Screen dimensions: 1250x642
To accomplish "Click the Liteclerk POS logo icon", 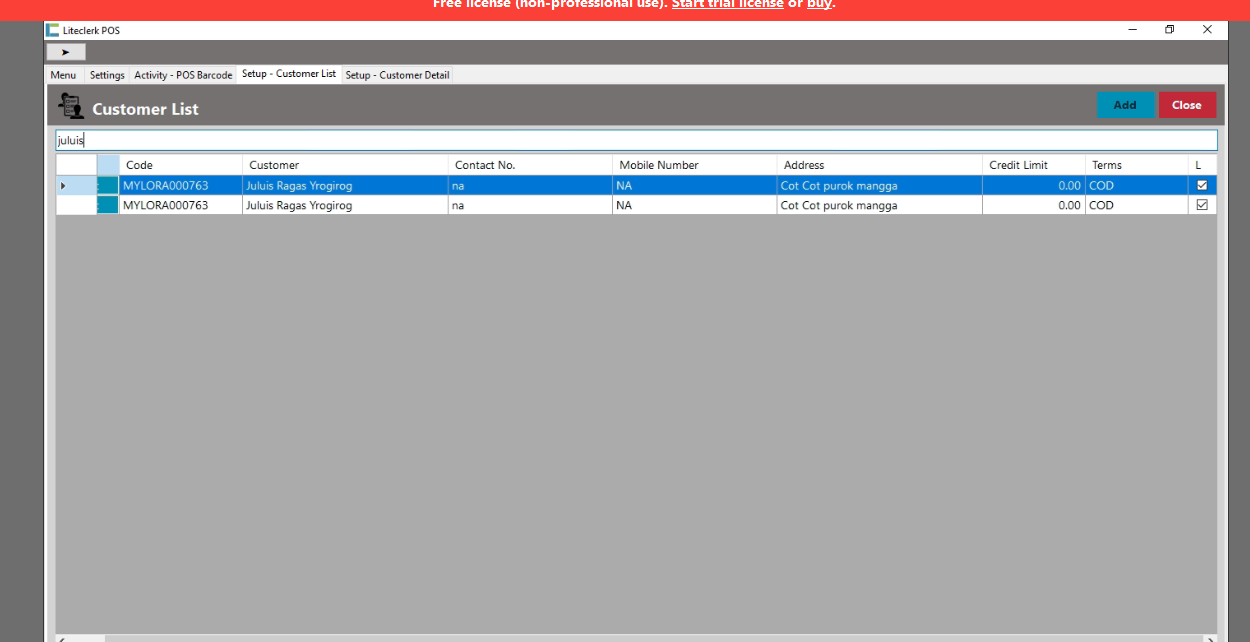I will pos(52,30).
